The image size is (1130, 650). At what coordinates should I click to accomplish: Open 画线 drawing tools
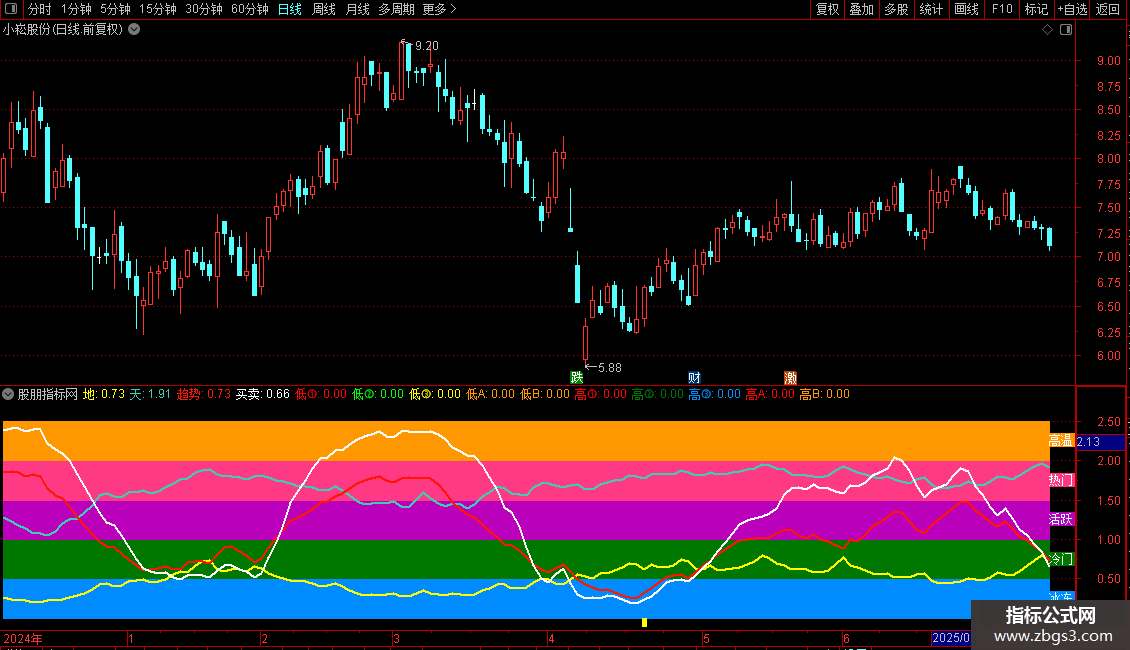(x=966, y=9)
